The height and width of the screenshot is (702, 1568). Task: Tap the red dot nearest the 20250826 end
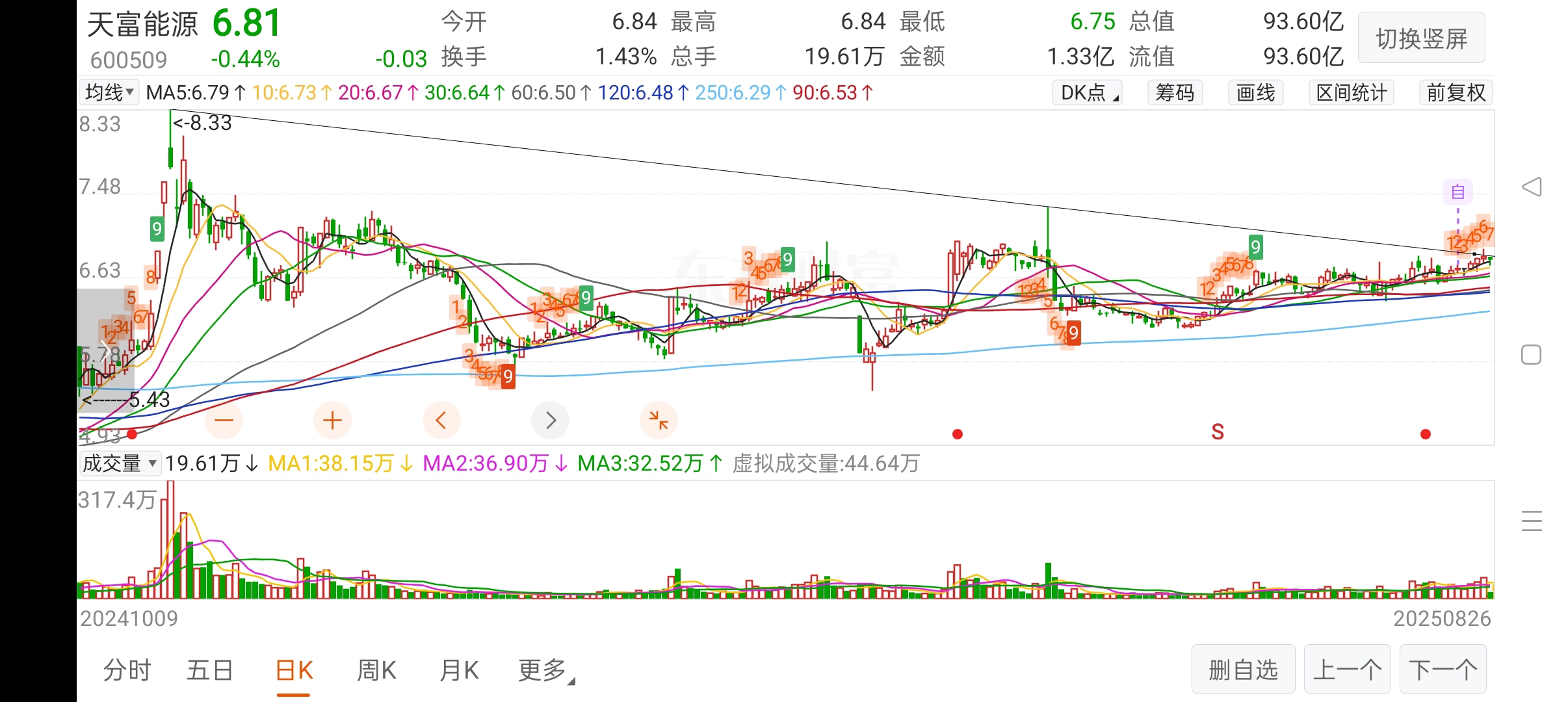[1426, 434]
